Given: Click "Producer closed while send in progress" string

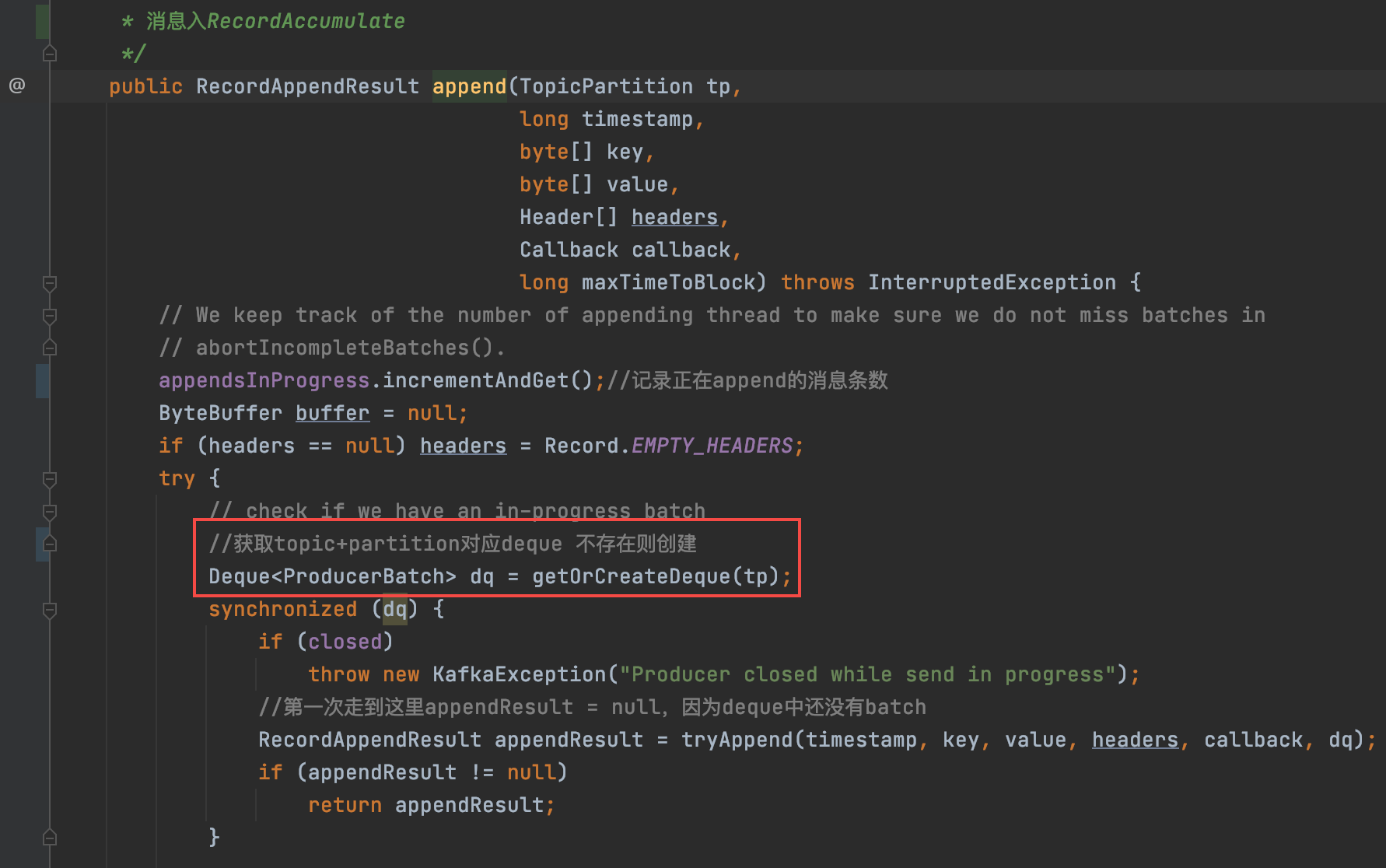Looking at the screenshot, I should click(x=867, y=674).
